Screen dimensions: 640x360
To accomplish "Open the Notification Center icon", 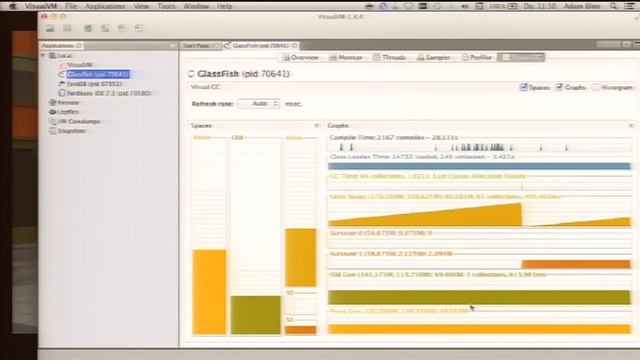I will [630, 6].
